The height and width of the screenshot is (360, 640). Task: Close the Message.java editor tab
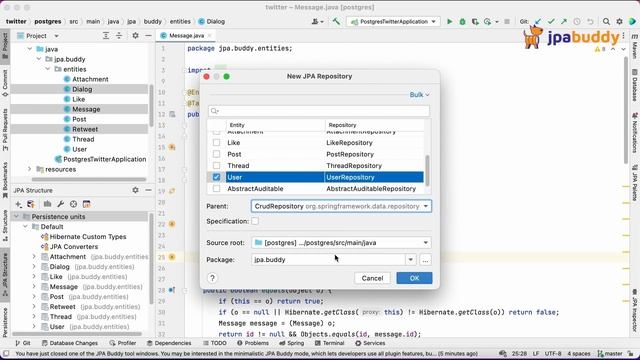(x=210, y=36)
